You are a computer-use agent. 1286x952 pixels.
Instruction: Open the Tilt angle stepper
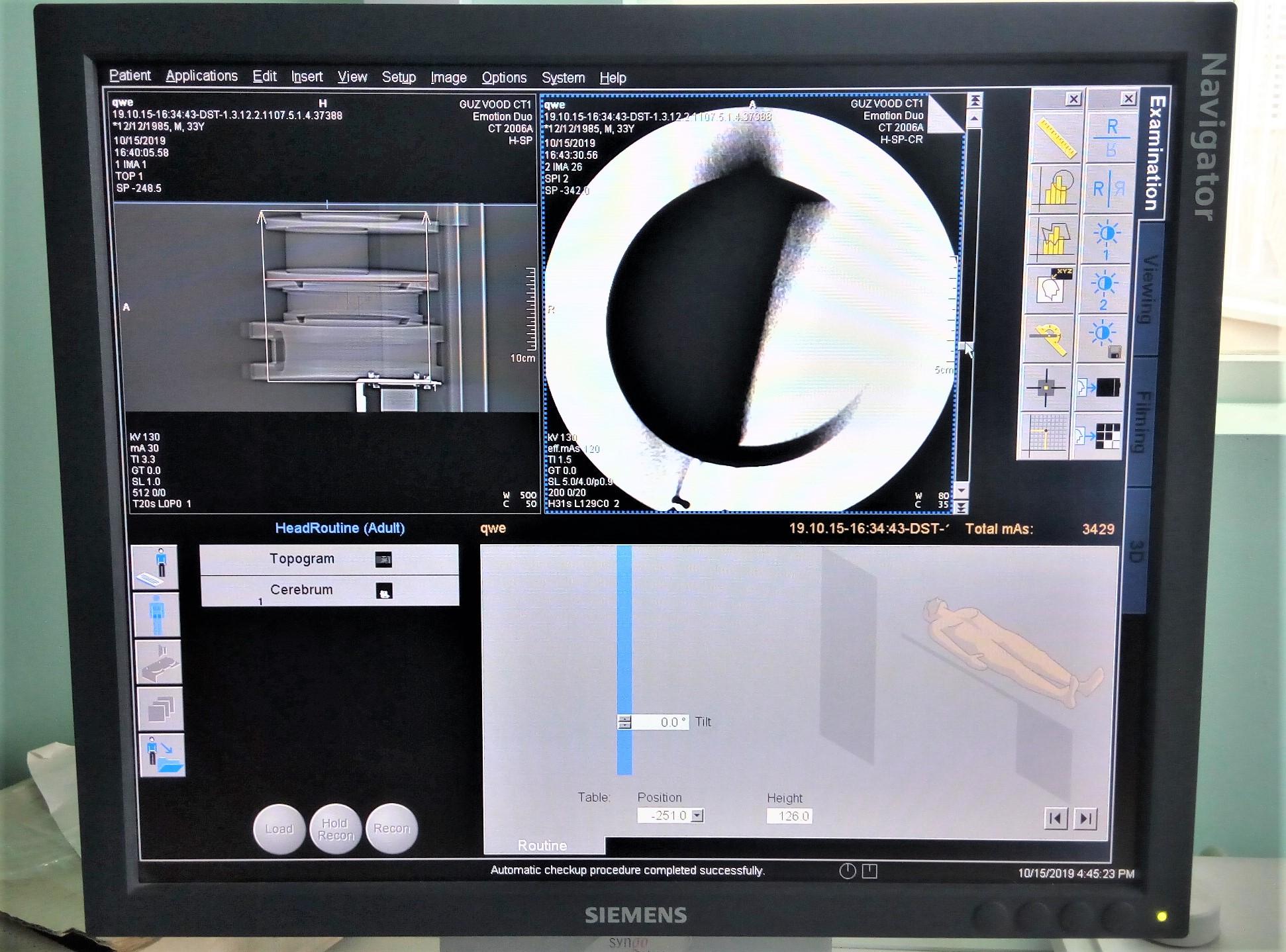(624, 722)
